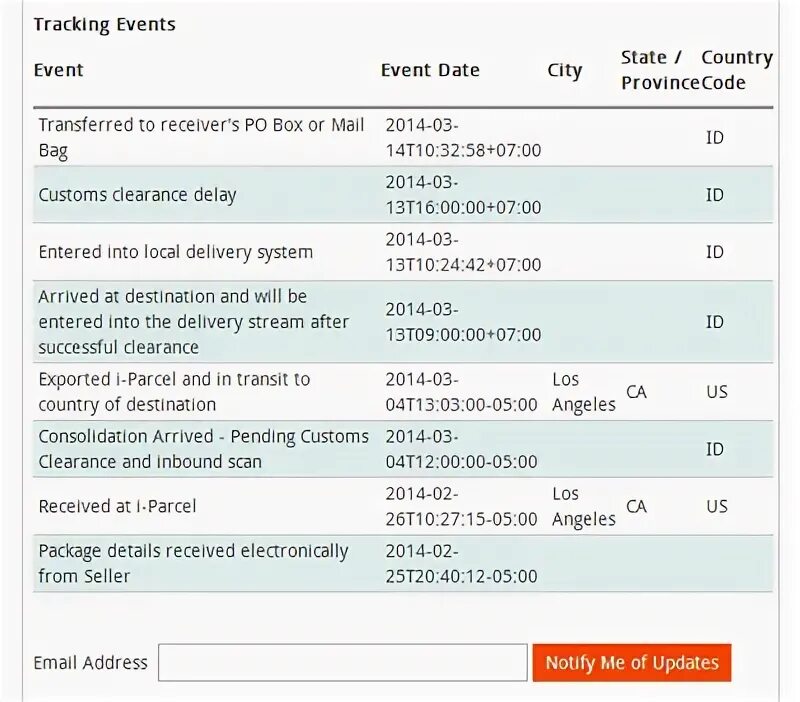Click the Notify Me of Updates button
800x702 pixels.
(x=632, y=662)
